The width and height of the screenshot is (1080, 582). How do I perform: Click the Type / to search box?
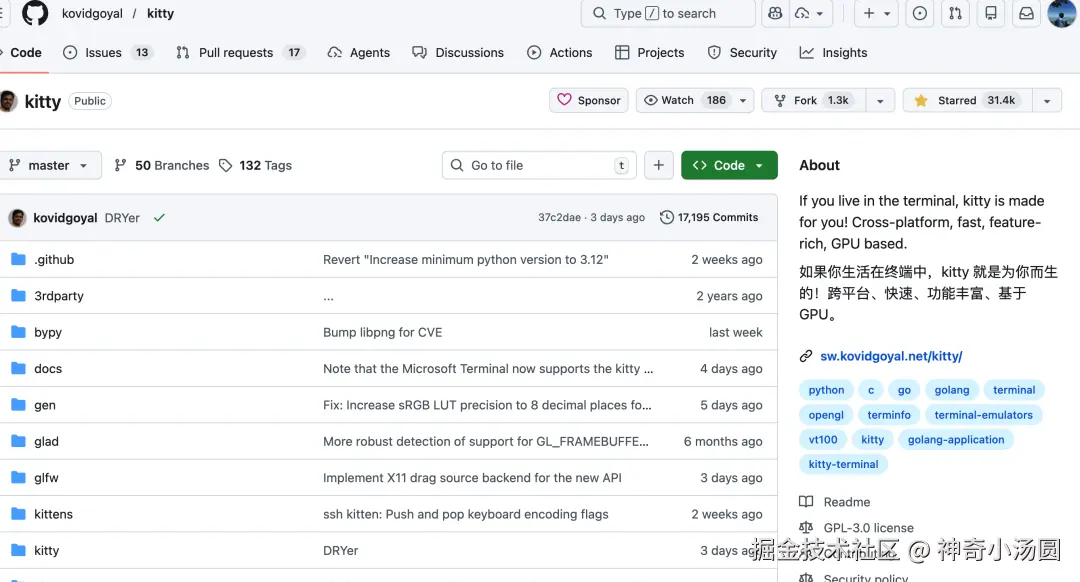668,13
